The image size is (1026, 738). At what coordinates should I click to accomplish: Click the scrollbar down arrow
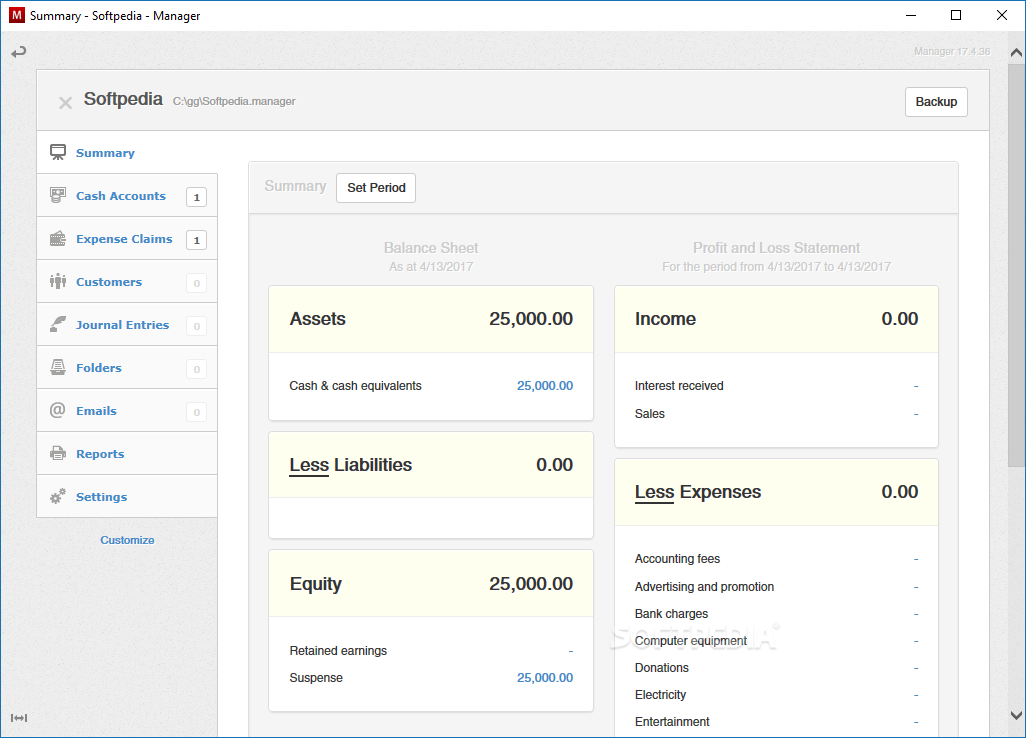tap(1016, 716)
